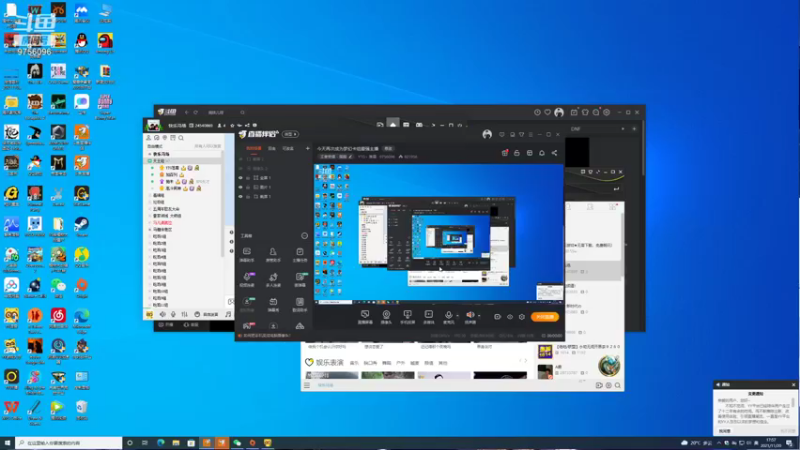This screenshot has height=450, width=800.
Task: Mute the speaker in streaming toolbar
Action: tap(470, 315)
